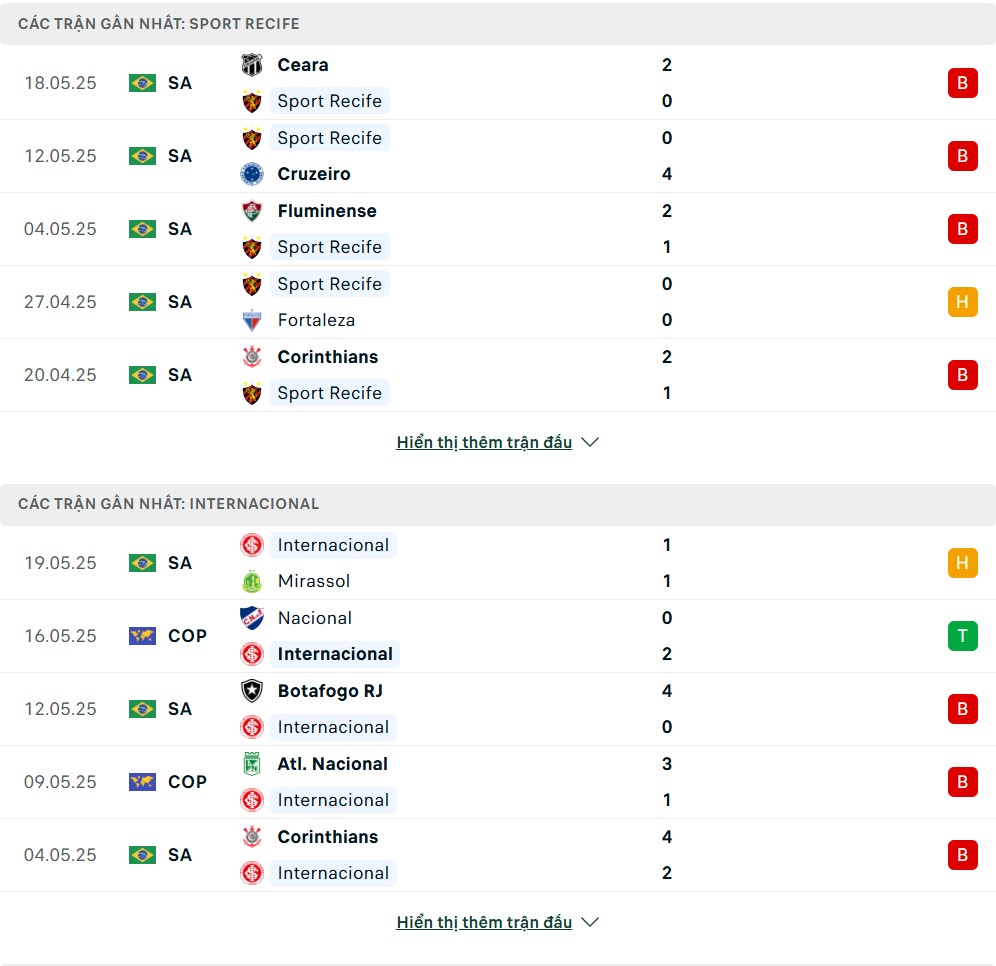
Task: Open the Cruzeiro team name
Action: (314, 174)
